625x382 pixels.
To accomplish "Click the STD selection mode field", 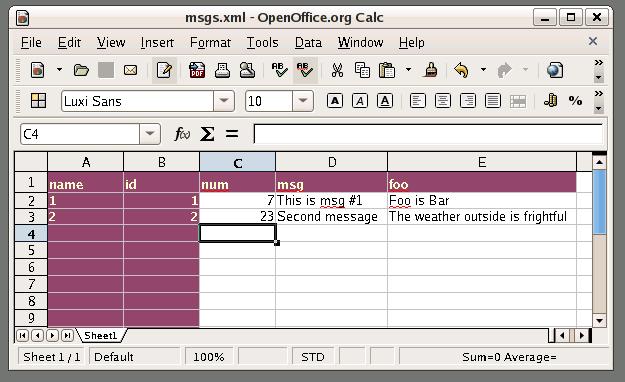I will (313, 357).
